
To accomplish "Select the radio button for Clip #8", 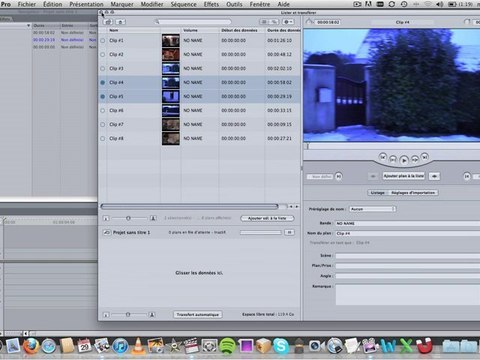I will [x=103, y=138].
